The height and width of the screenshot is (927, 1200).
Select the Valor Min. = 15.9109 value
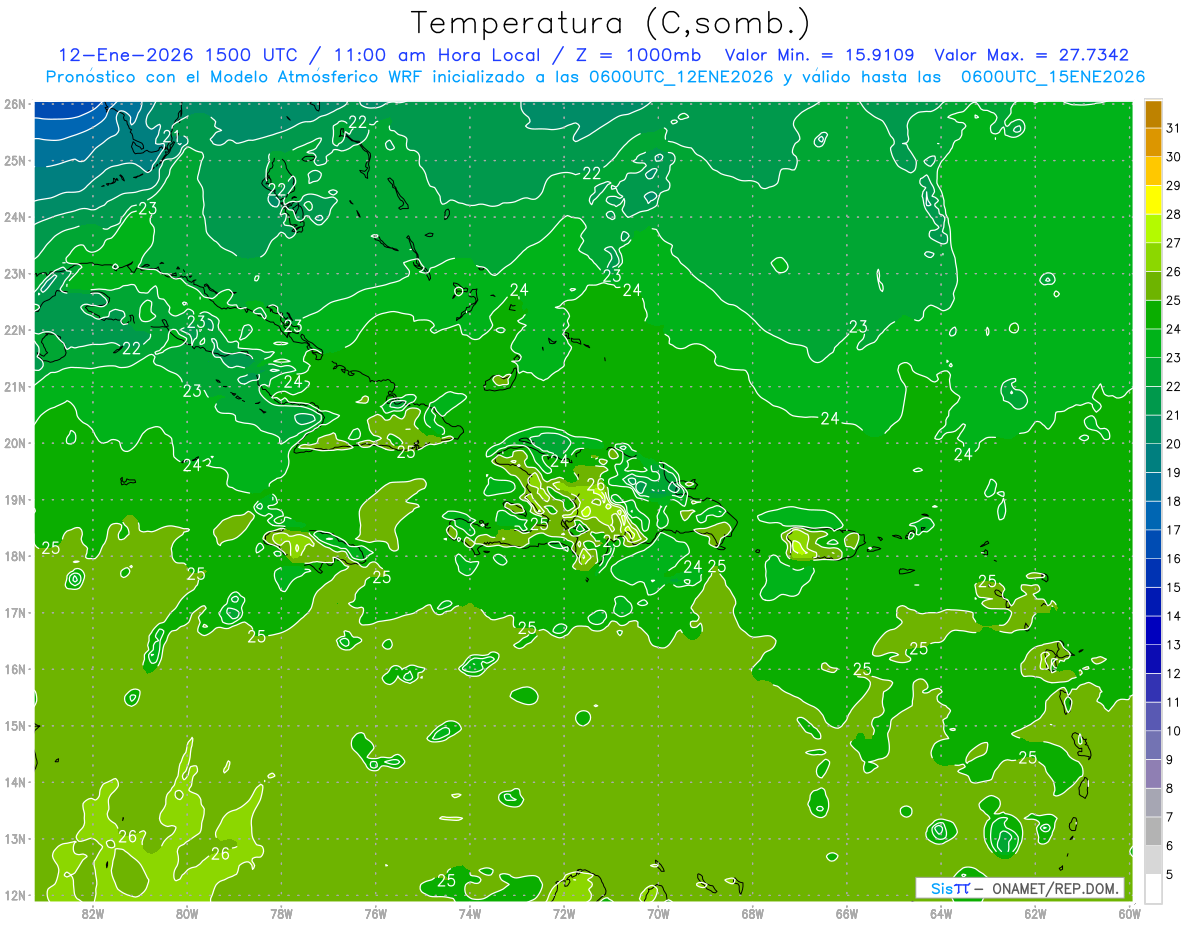click(x=820, y=55)
